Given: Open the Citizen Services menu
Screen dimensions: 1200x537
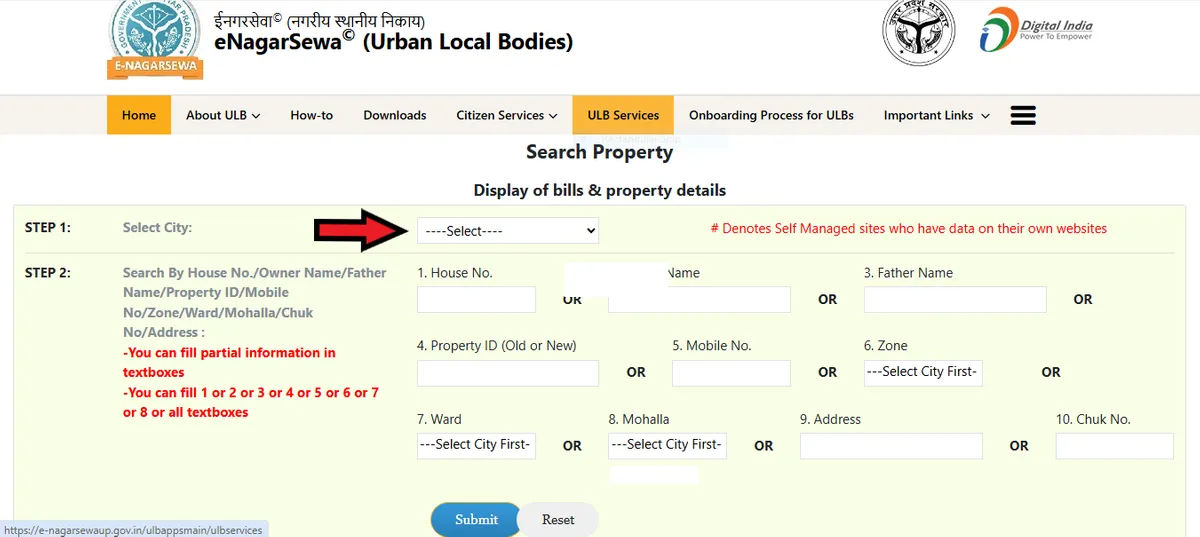Looking at the screenshot, I should (x=506, y=115).
